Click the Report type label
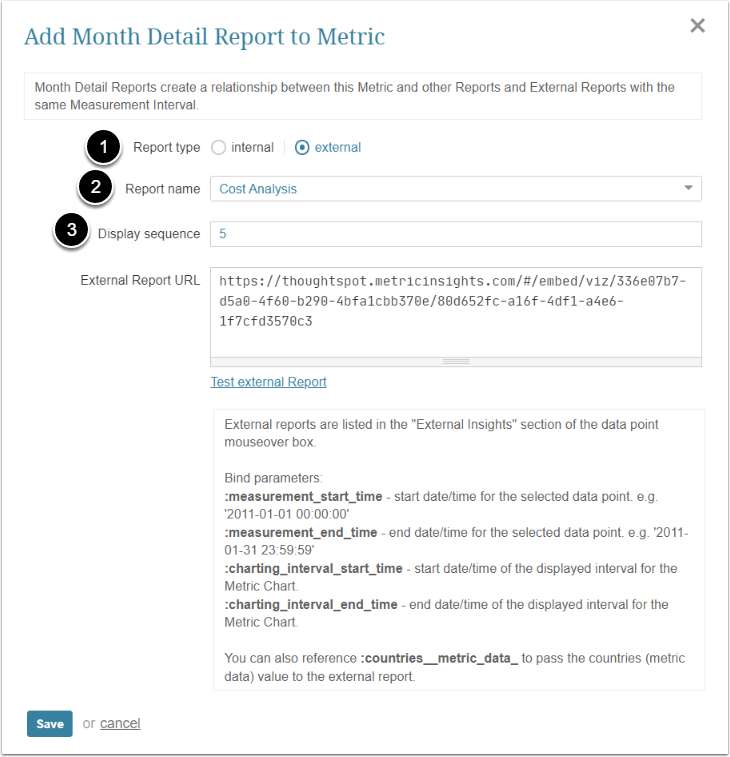The image size is (730, 757). click(x=166, y=148)
